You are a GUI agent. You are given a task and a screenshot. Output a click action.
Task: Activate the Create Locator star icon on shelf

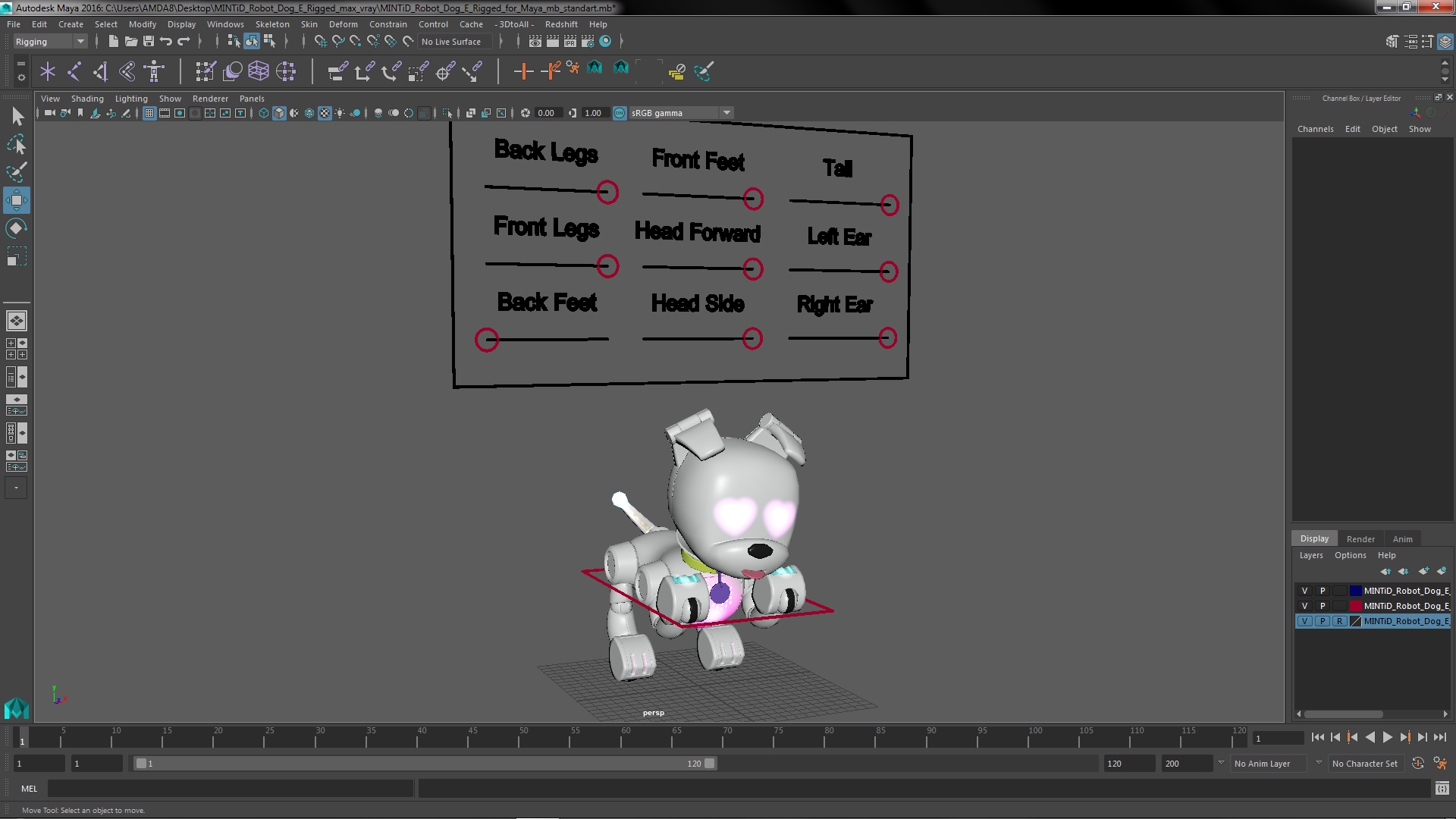(x=48, y=72)
